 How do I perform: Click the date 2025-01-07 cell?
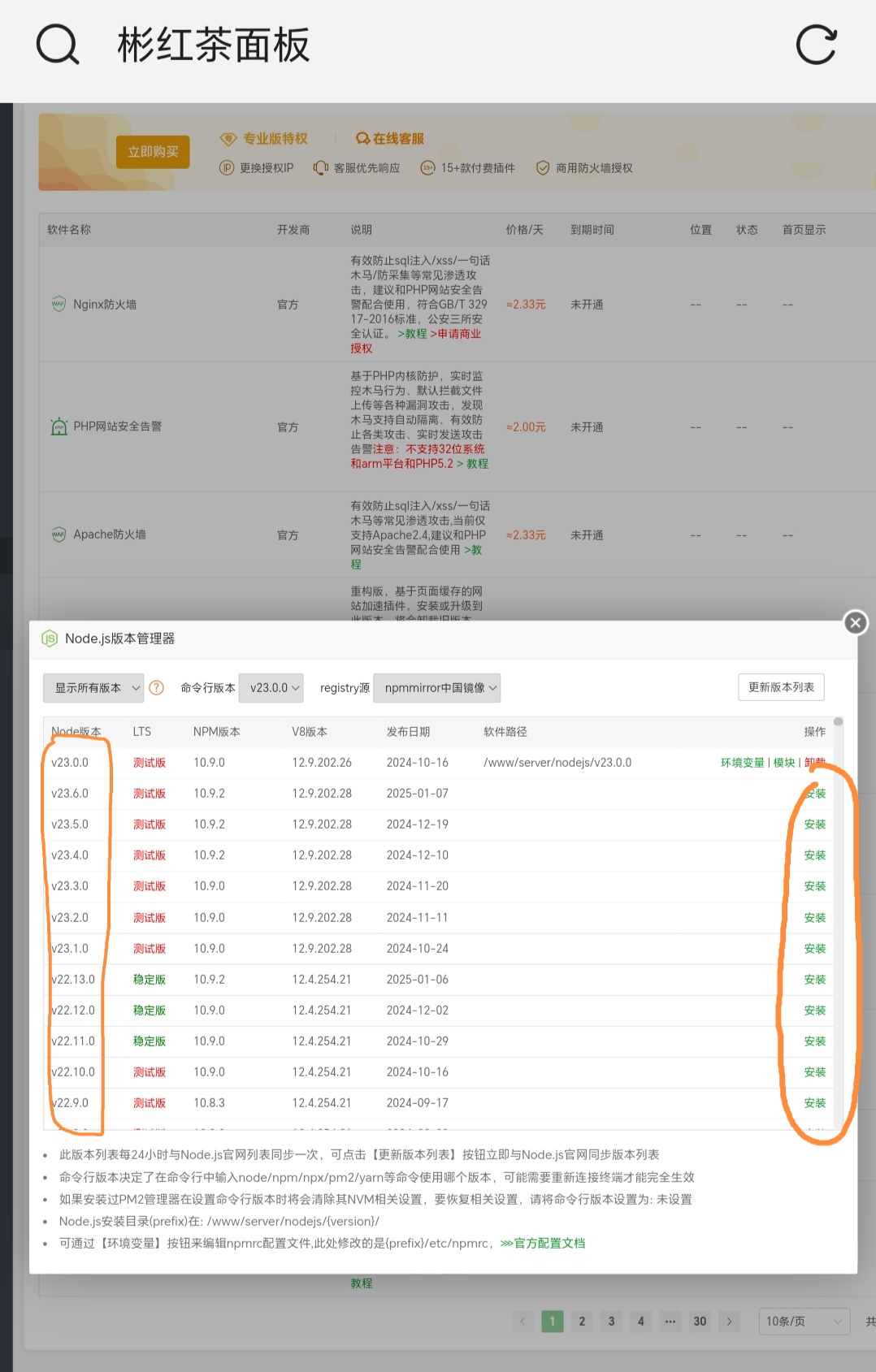[x=418, y=794]
